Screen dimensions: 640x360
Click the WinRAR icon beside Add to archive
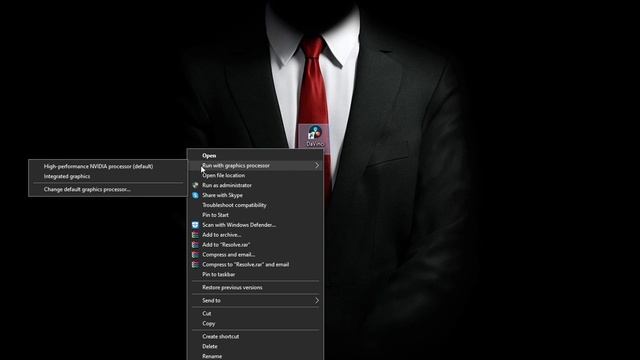[196, 235]
